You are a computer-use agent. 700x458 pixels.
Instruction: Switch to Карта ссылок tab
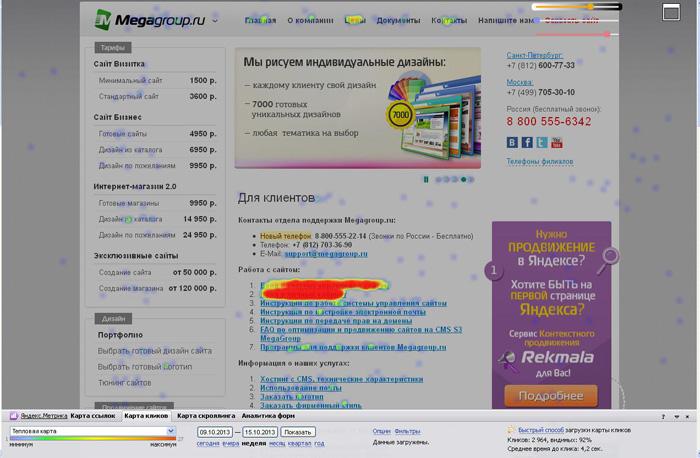point(93,416)
